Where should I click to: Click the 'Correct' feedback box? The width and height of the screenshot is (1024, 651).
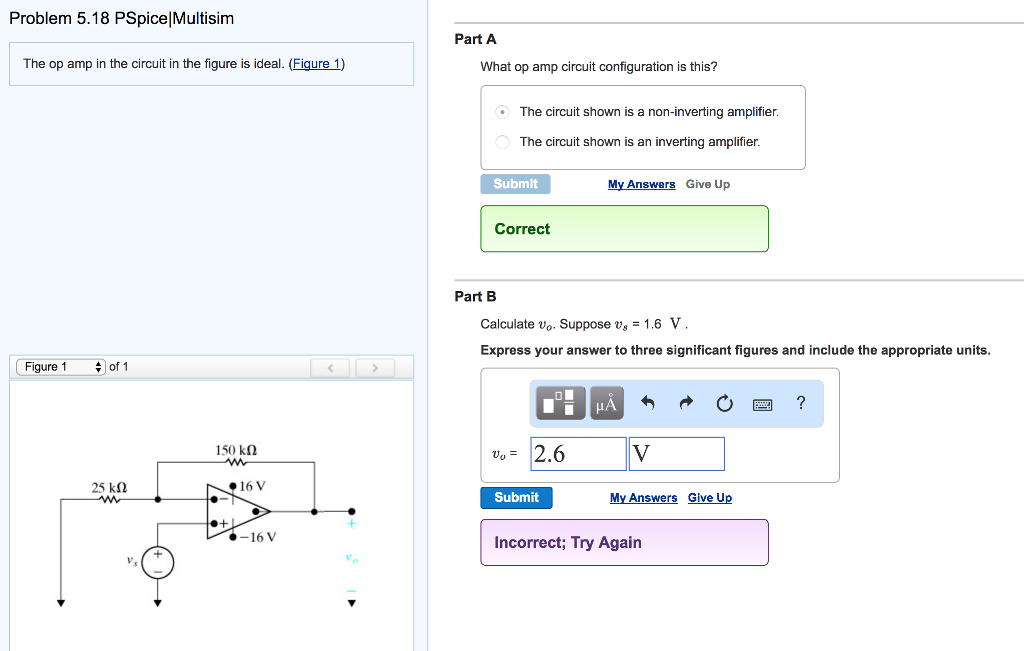624,229
